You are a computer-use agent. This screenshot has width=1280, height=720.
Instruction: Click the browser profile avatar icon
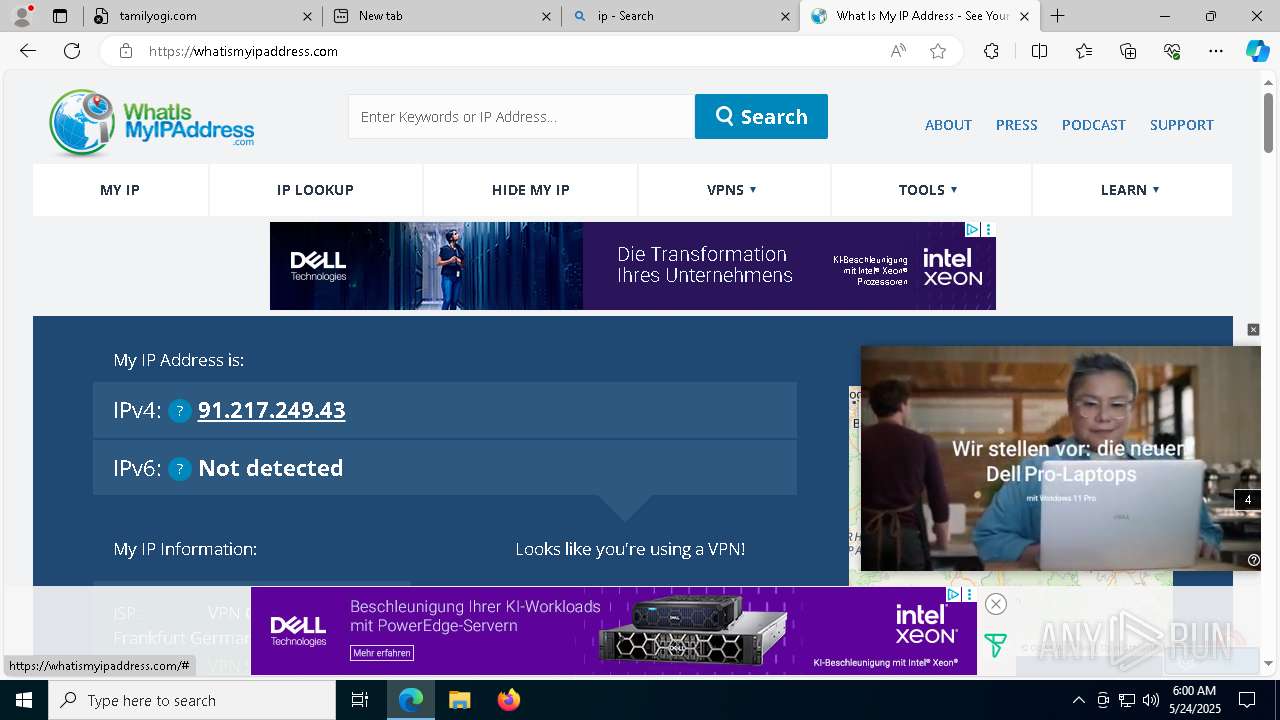[x=22, y=16]
